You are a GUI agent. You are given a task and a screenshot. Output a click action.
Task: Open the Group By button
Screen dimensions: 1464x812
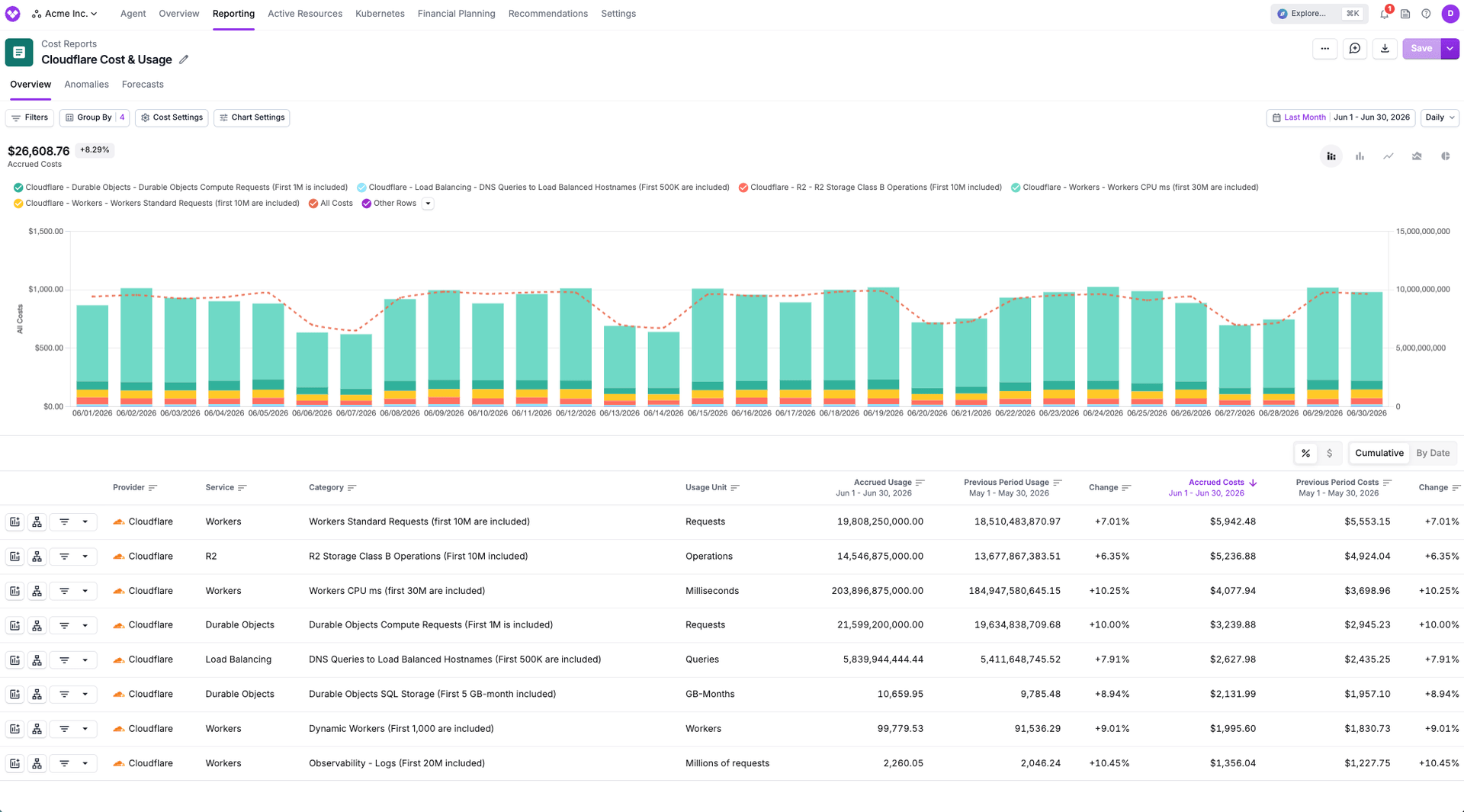click(95, 117)
